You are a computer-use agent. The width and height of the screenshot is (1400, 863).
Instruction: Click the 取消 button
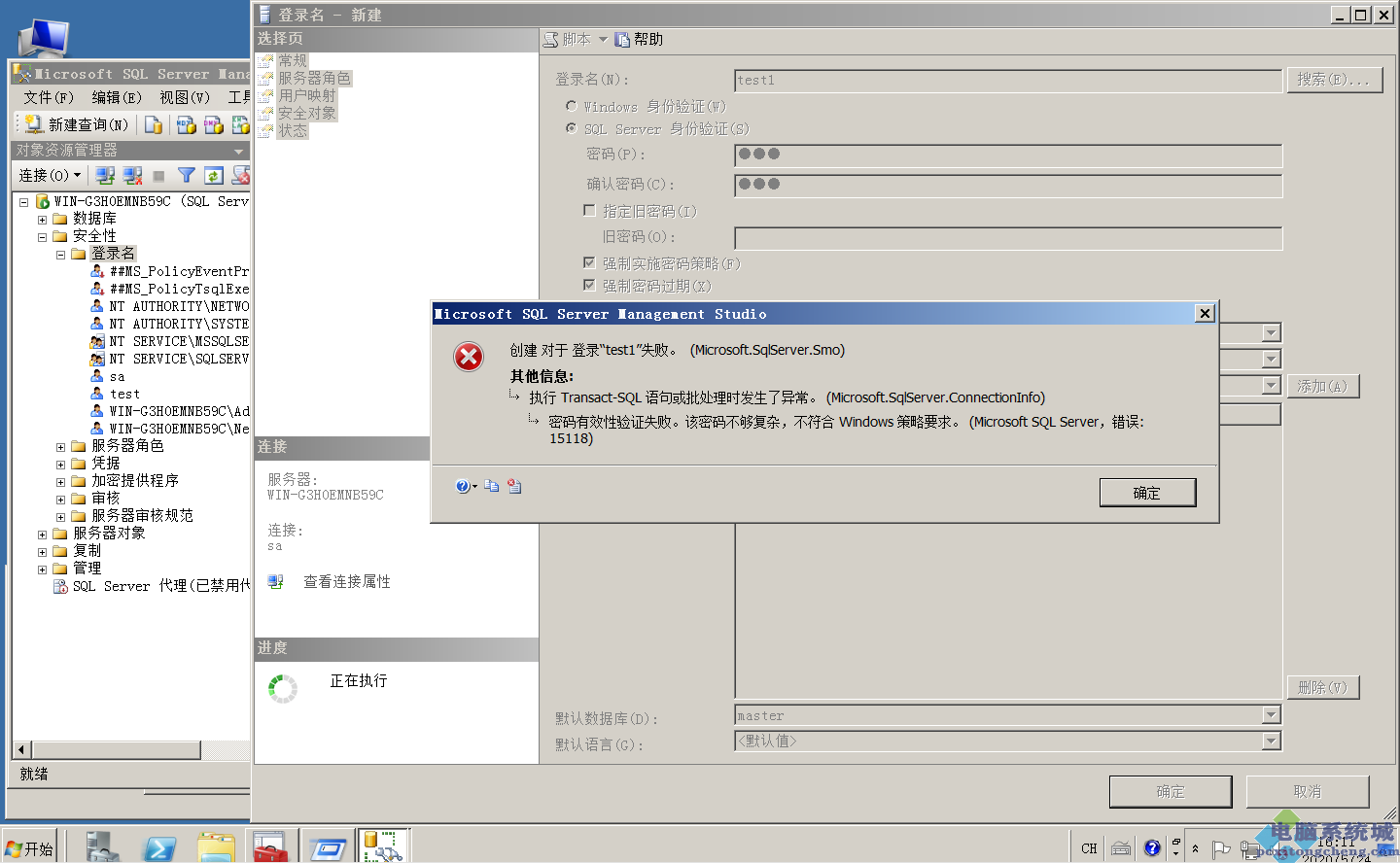click(1308, 791)
